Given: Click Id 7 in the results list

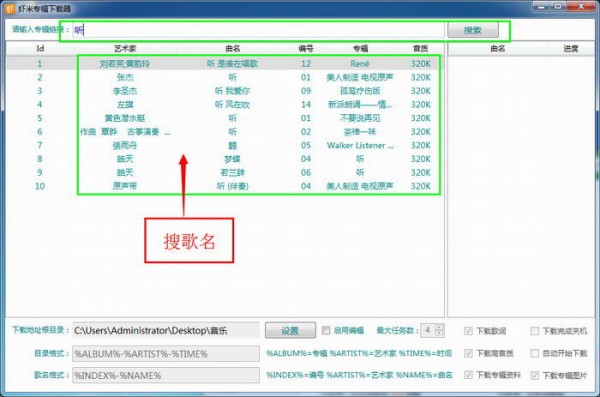Looking at the screenshot, I should click(x=40, y=145).
